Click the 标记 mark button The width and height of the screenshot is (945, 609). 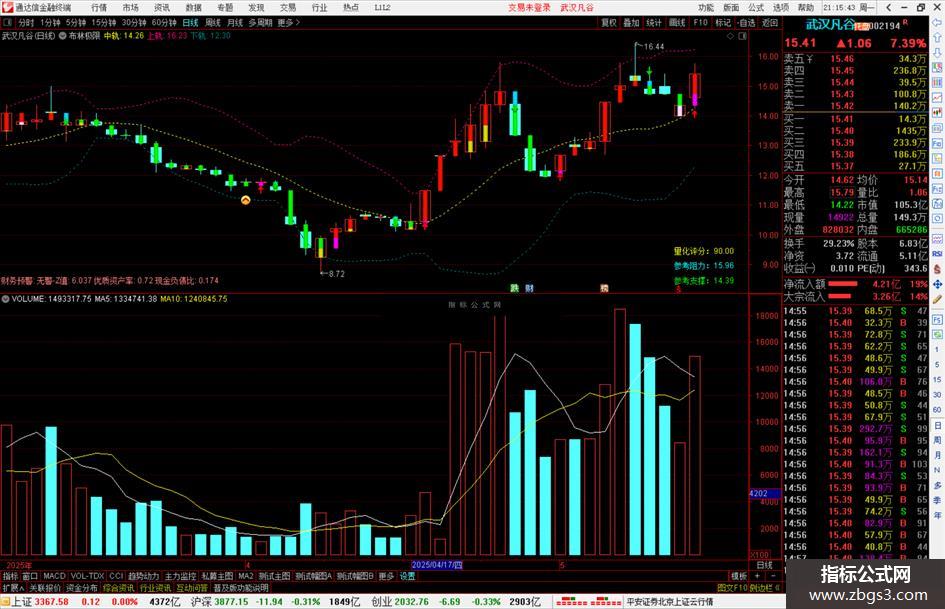pyautogui.click(x=723, y=23)
